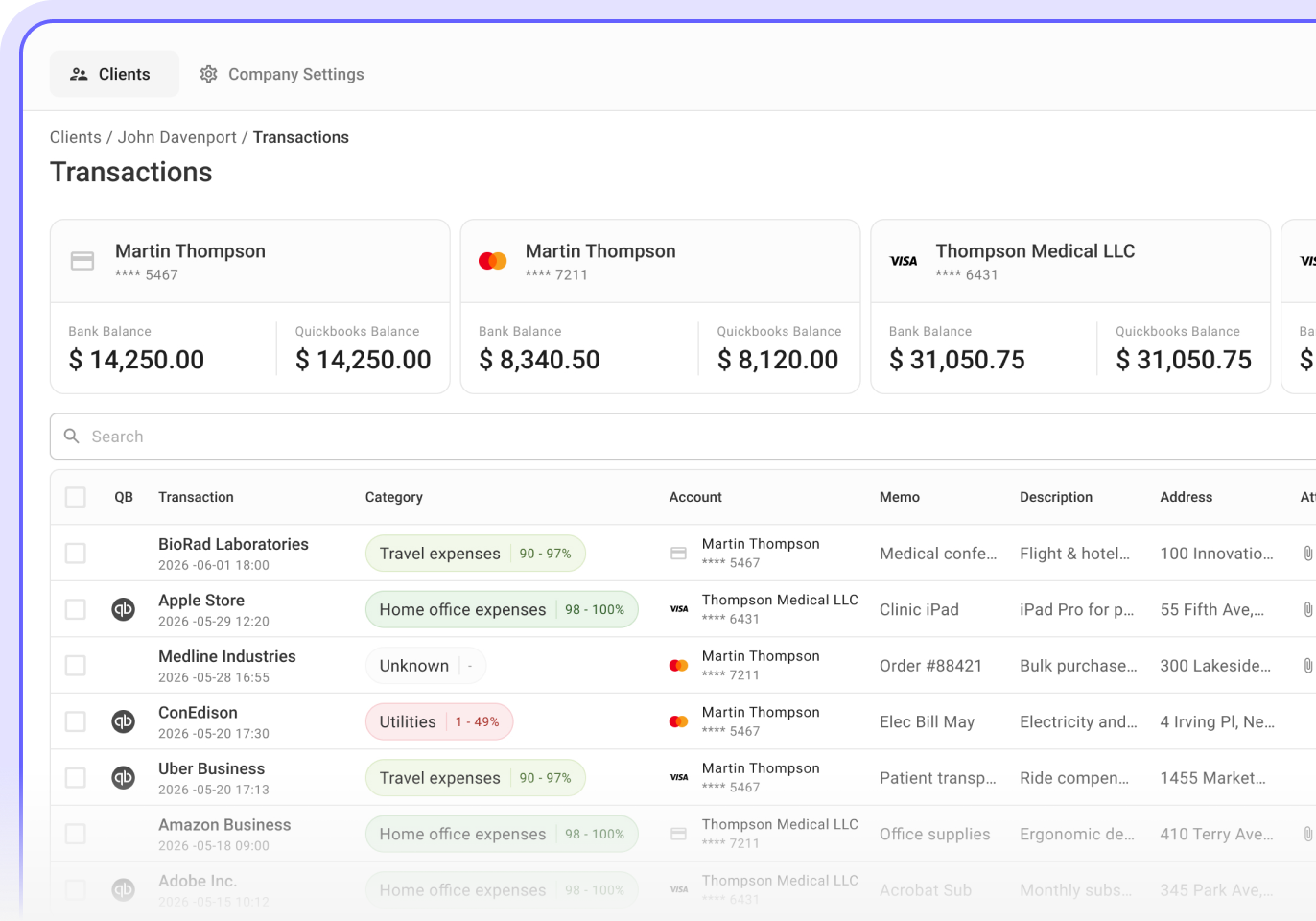Click the QB column header
Viewport: 1316px width, 921px height.
coord(124,497)
